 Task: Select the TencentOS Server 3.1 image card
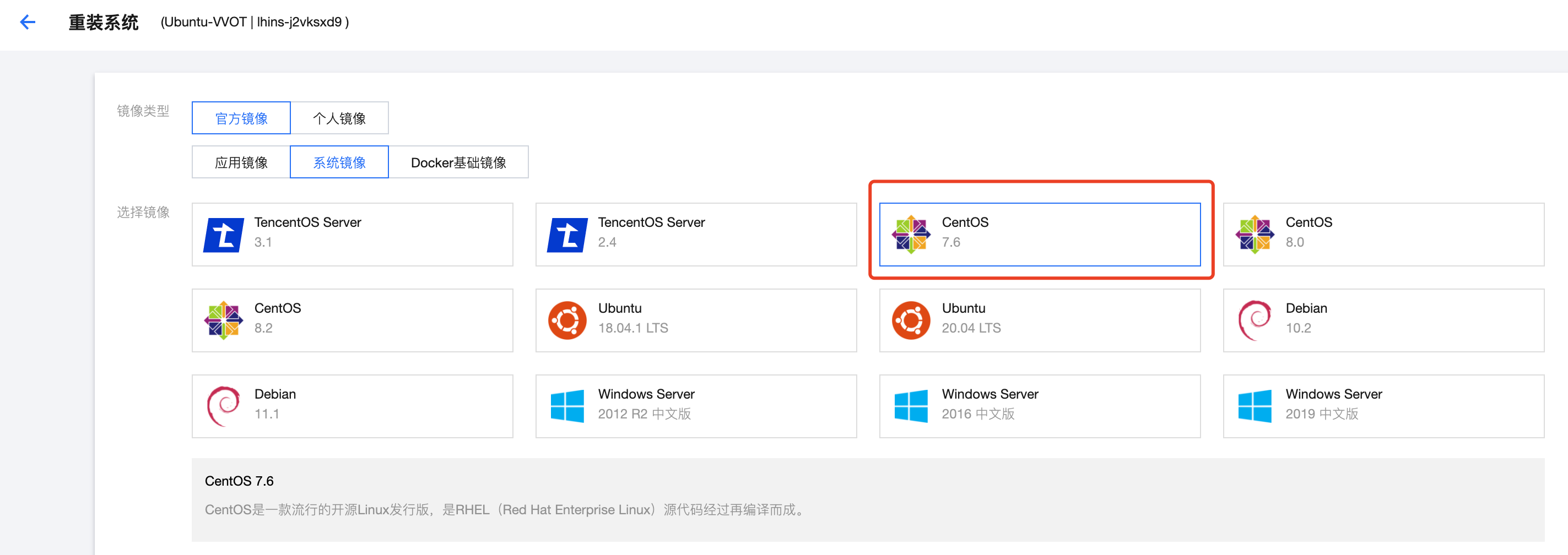pos(352,233)
